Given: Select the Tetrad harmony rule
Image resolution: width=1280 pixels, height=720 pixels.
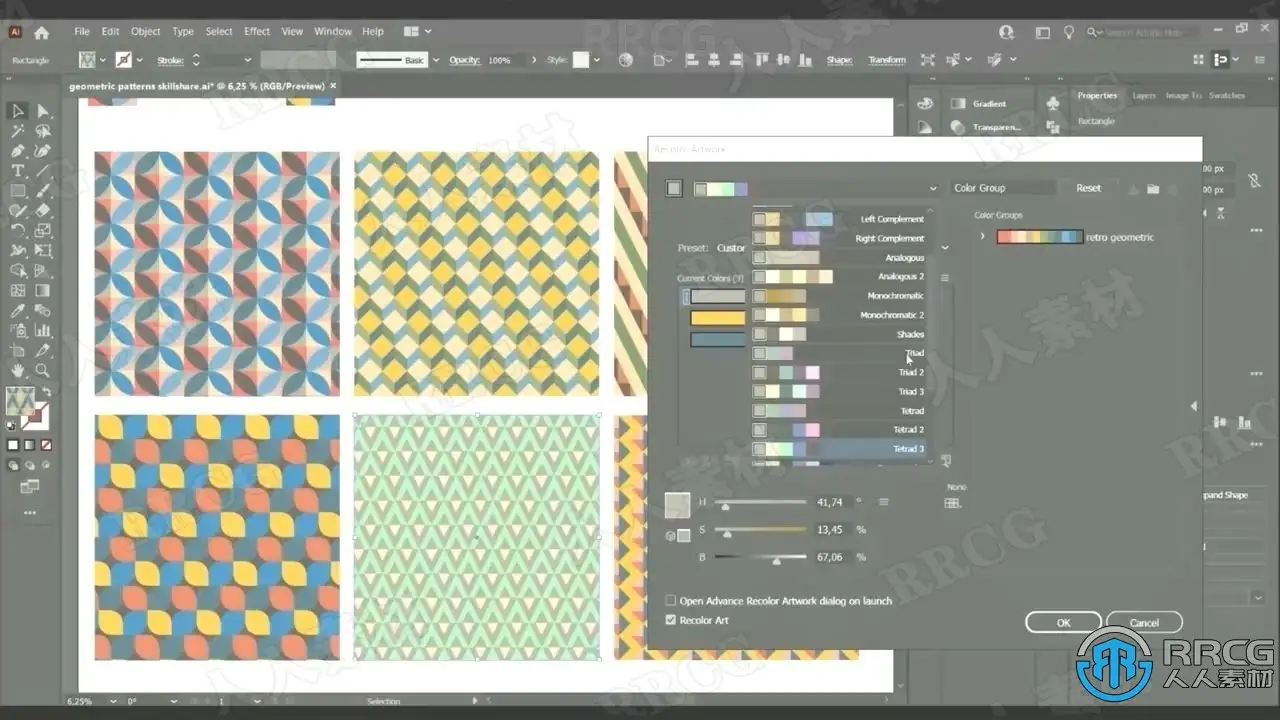Looking at the screenshot, I should point(840,411).
